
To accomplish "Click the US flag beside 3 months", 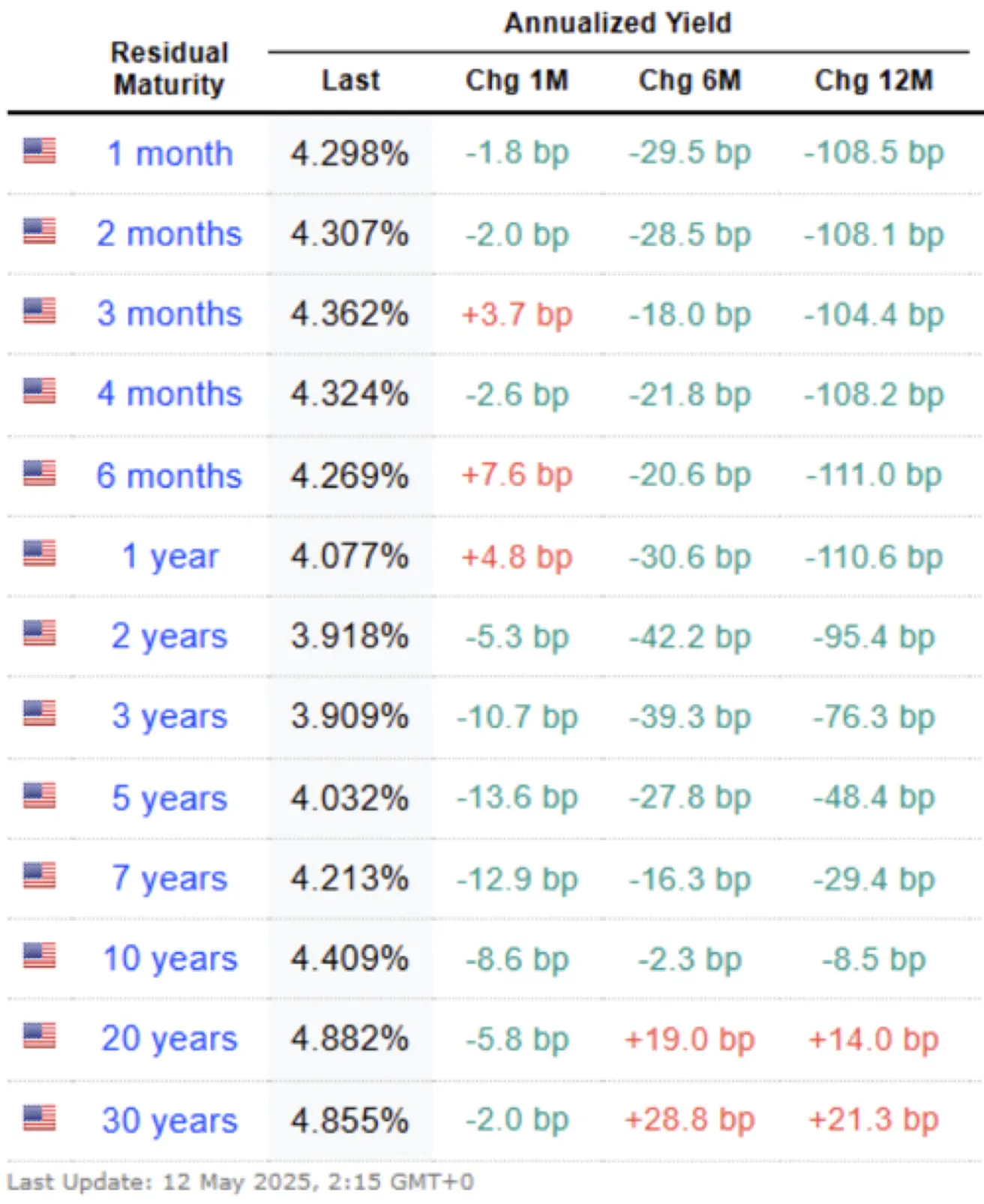I will [x=39, y=311].
